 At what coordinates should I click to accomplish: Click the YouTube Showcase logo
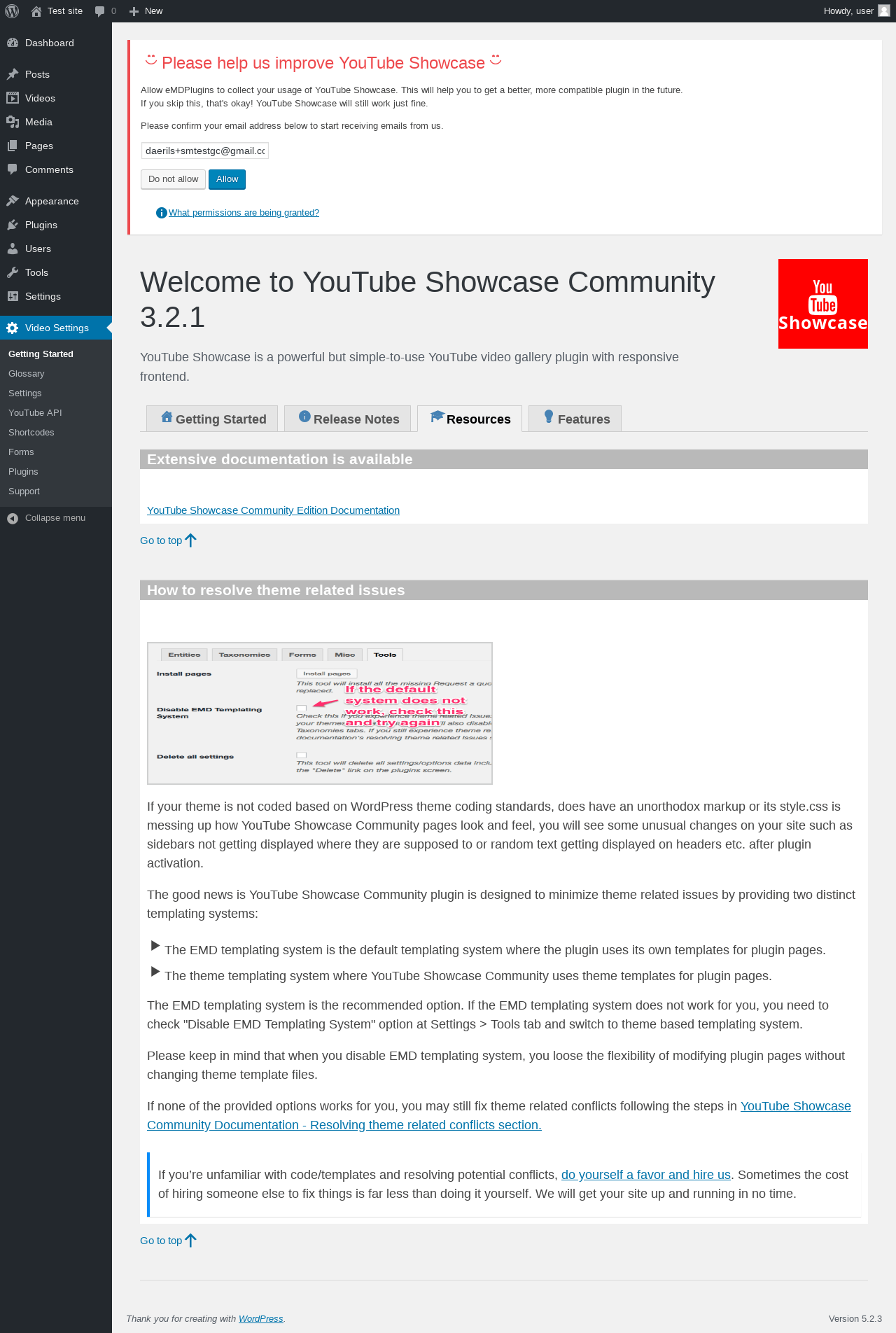823,304
